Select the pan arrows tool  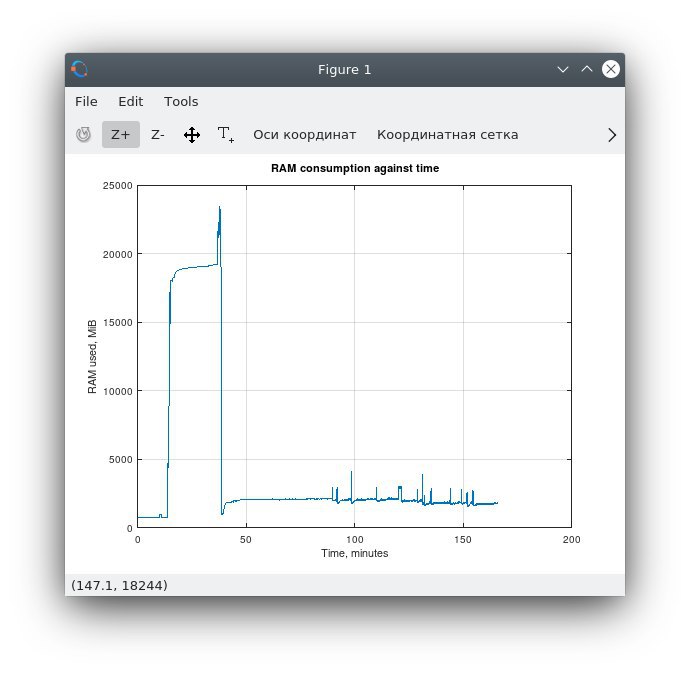[192, 135]
